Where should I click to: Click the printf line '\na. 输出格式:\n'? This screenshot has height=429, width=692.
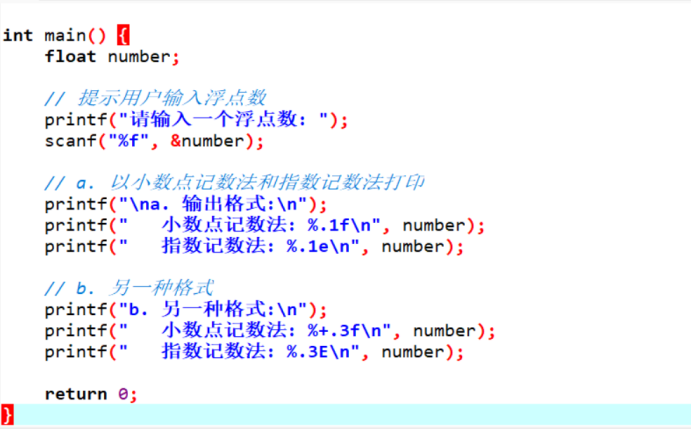tap(186, 204)
